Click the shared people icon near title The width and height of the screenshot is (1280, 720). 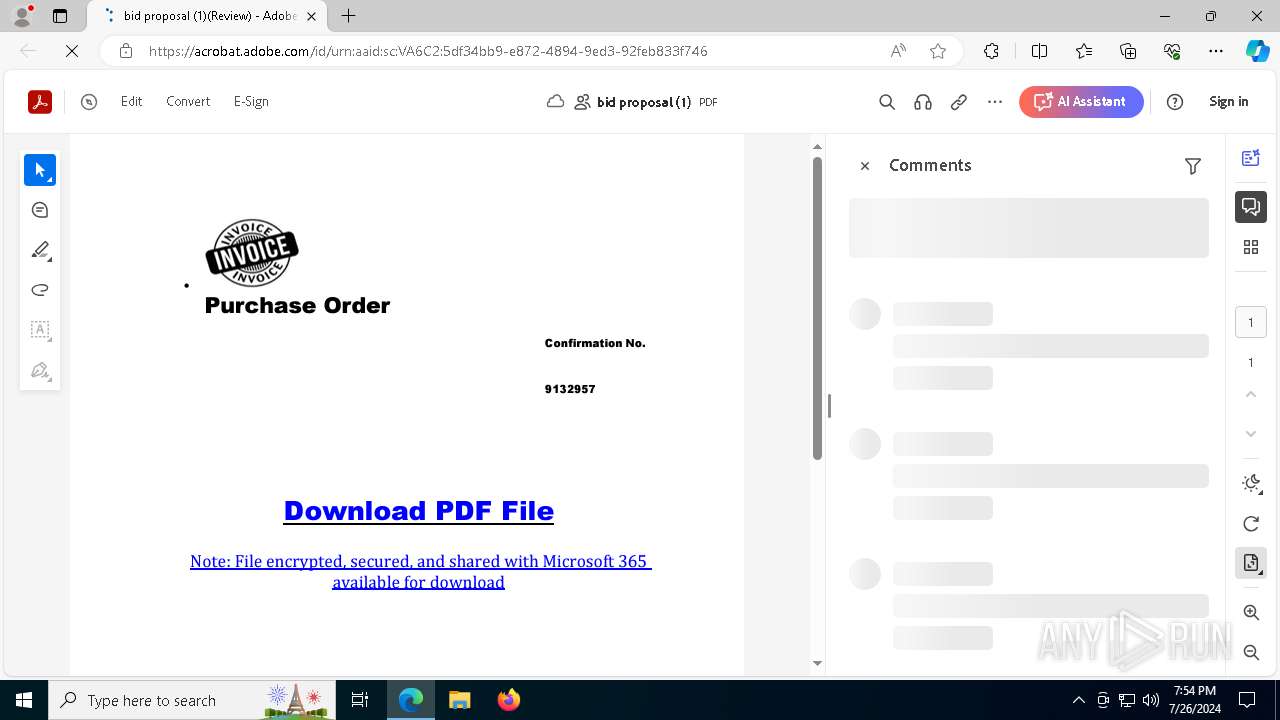pos(582,102)
